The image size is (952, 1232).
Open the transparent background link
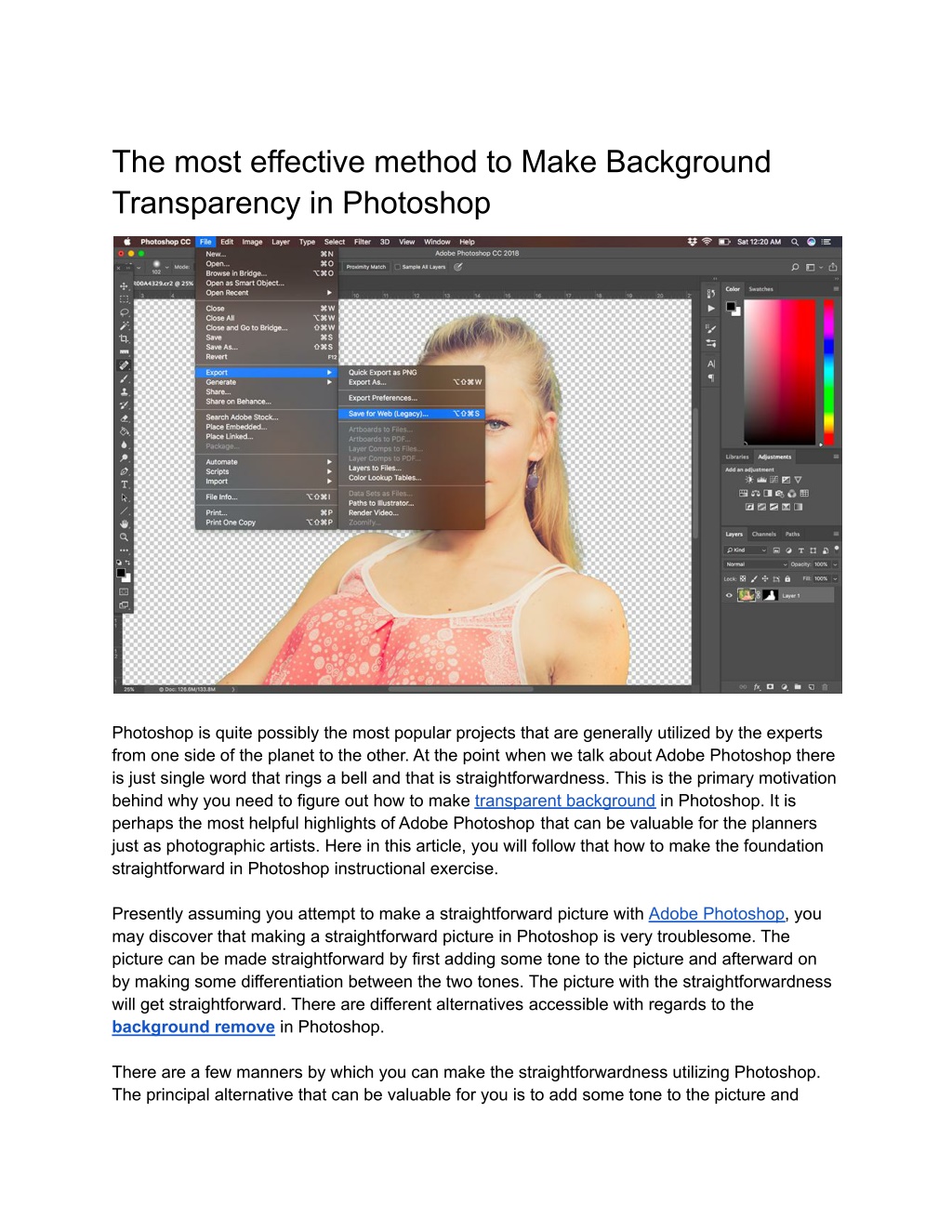coord(565,801)
